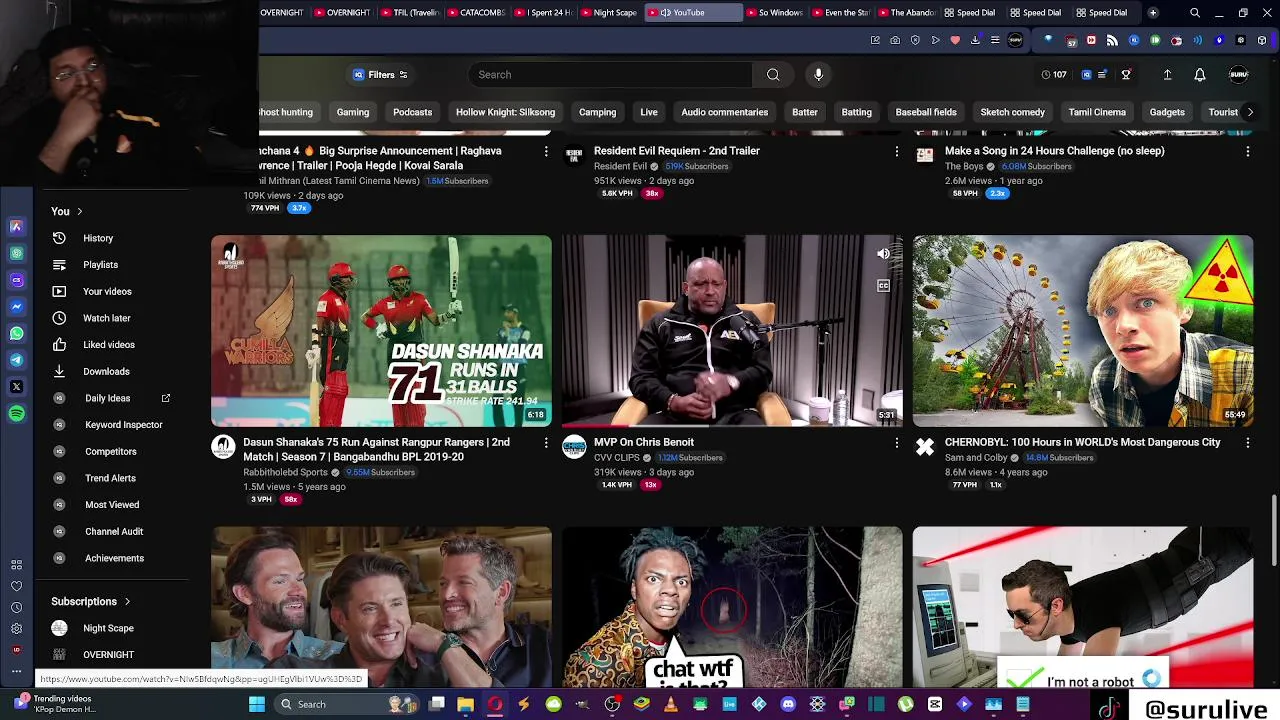Viewport: 1280px width, 720px height.
Task: Open options menu for Resident Evil Requiem trailer
Action: [896, 151]
